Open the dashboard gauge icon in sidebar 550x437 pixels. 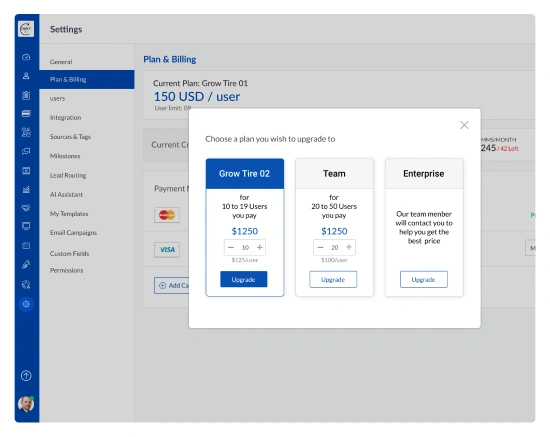pyautogui.click(x=26, y=57)
